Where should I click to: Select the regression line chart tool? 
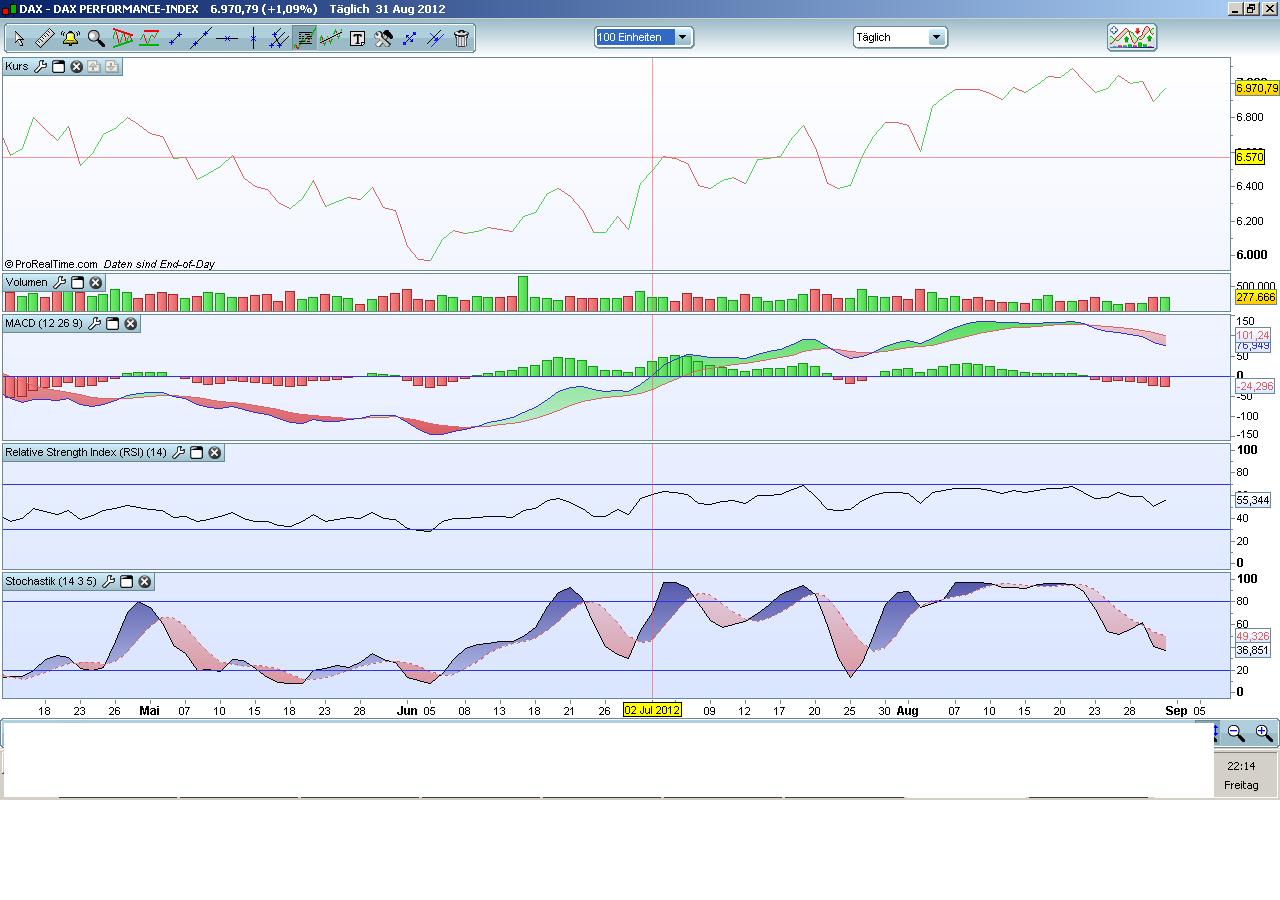click(331, 39)
